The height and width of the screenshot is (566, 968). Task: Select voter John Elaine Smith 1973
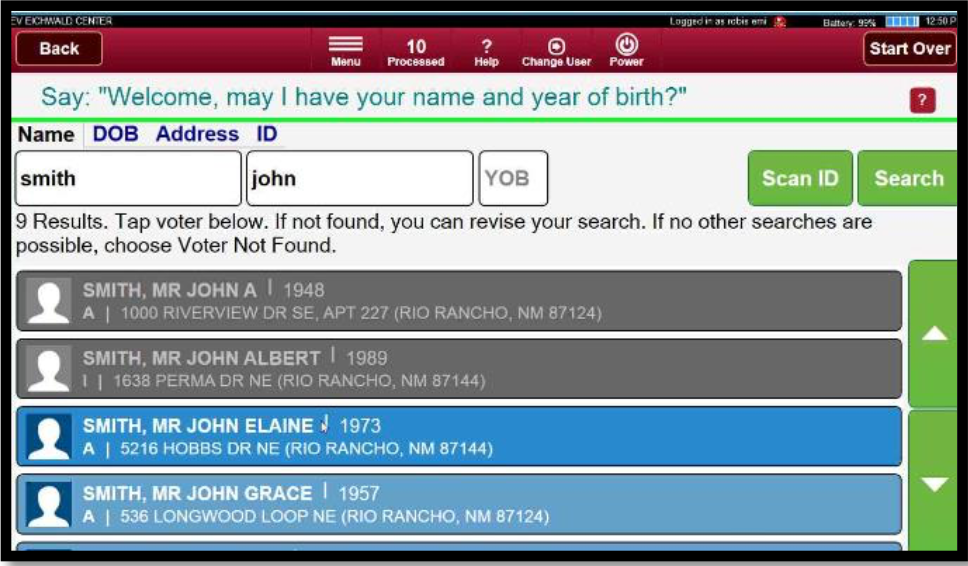pyautogui.click(x=460, y=437)
